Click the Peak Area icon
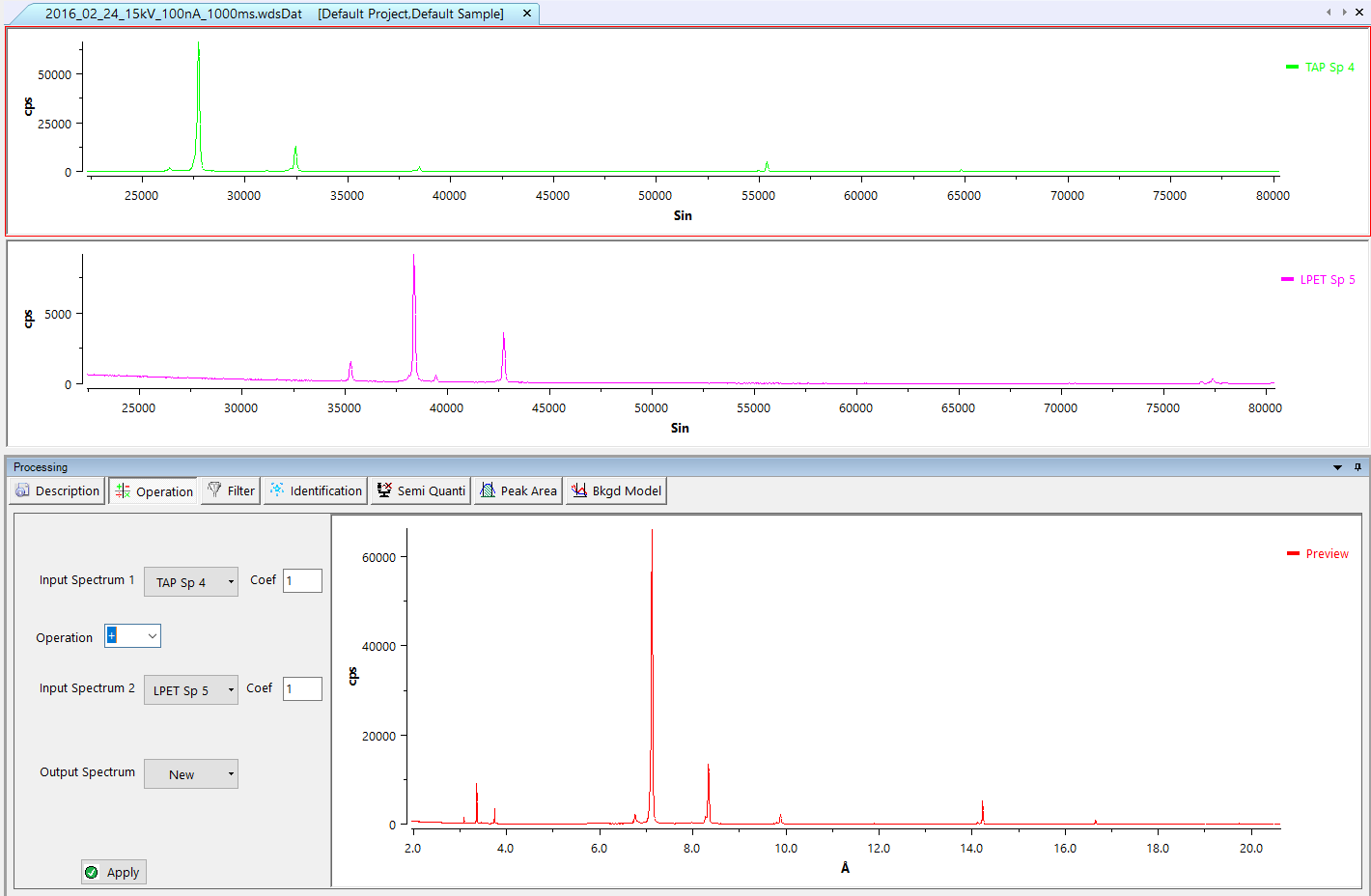Viewport: 1371px width, 896px height. click(488, 490)
